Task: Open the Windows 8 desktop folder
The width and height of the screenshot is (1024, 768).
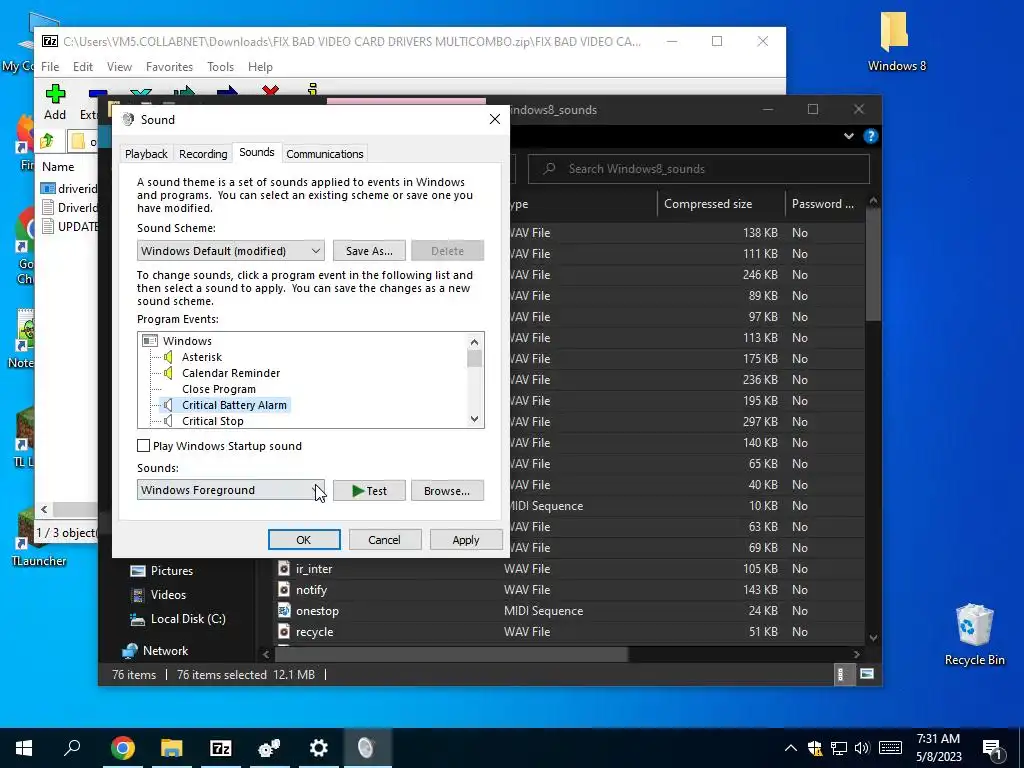Action: [896, 40]
